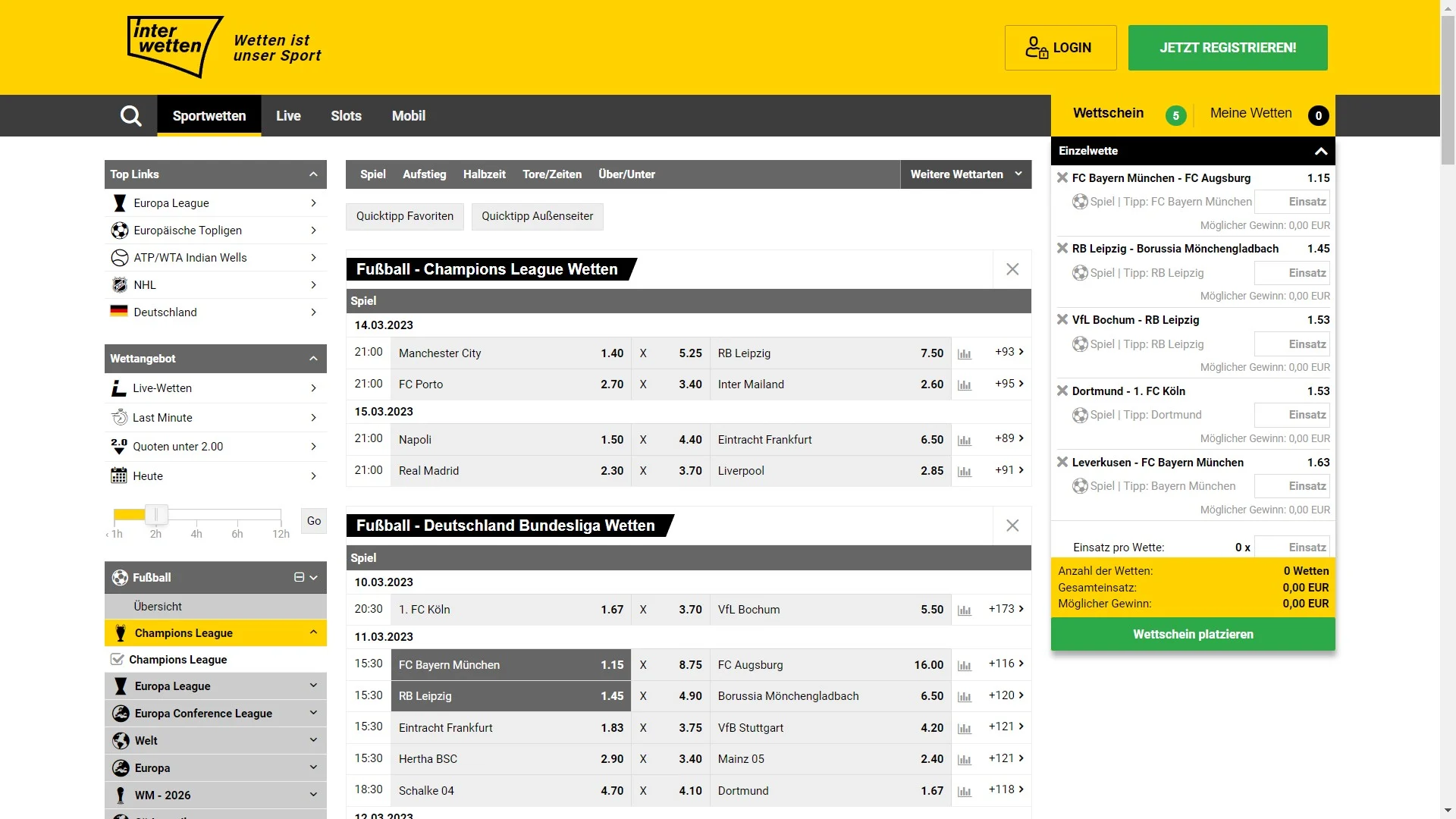1456x819 pixels.
Task: Click the Live-Wetten icon
Action: 119,388
